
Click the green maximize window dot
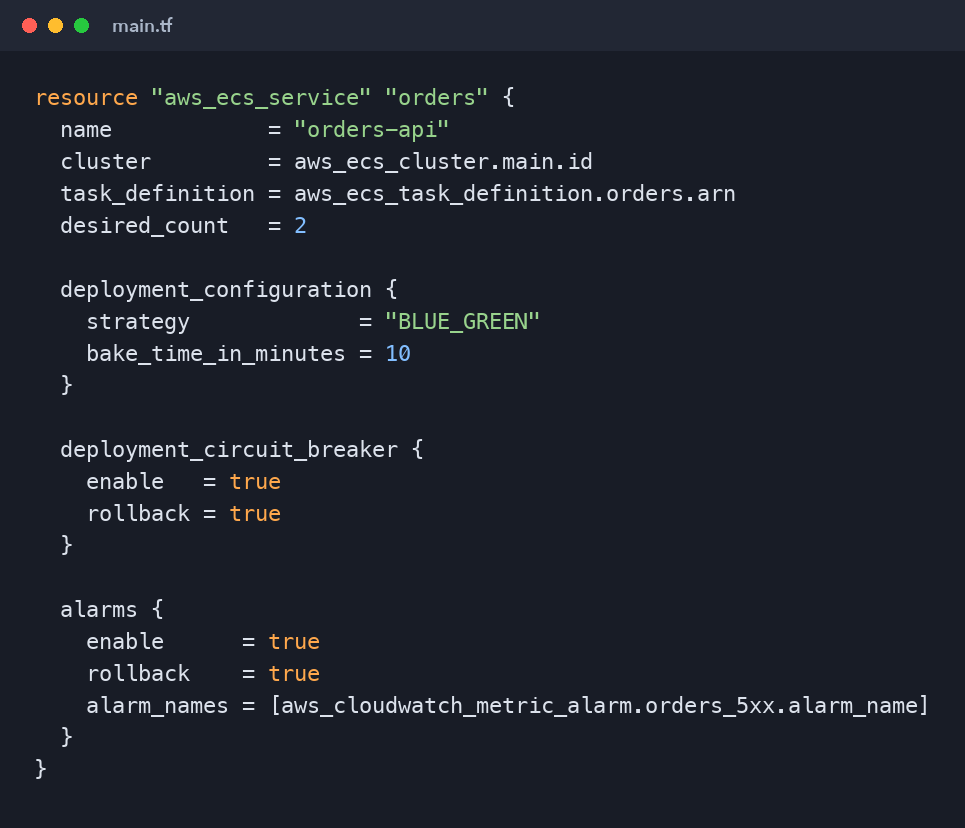tap(81, 26)
